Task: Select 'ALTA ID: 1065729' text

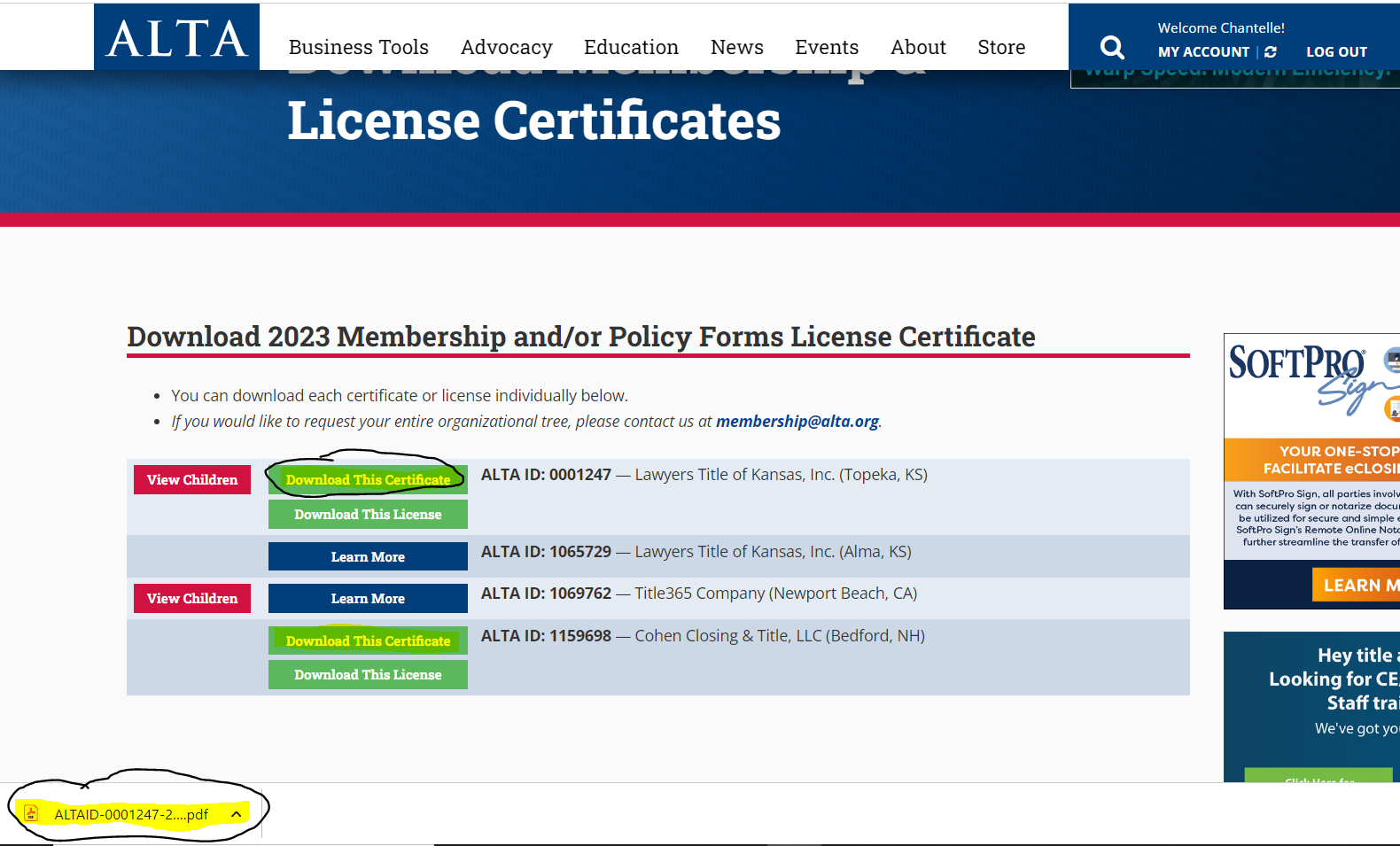Action: click(x=546, y=552)
